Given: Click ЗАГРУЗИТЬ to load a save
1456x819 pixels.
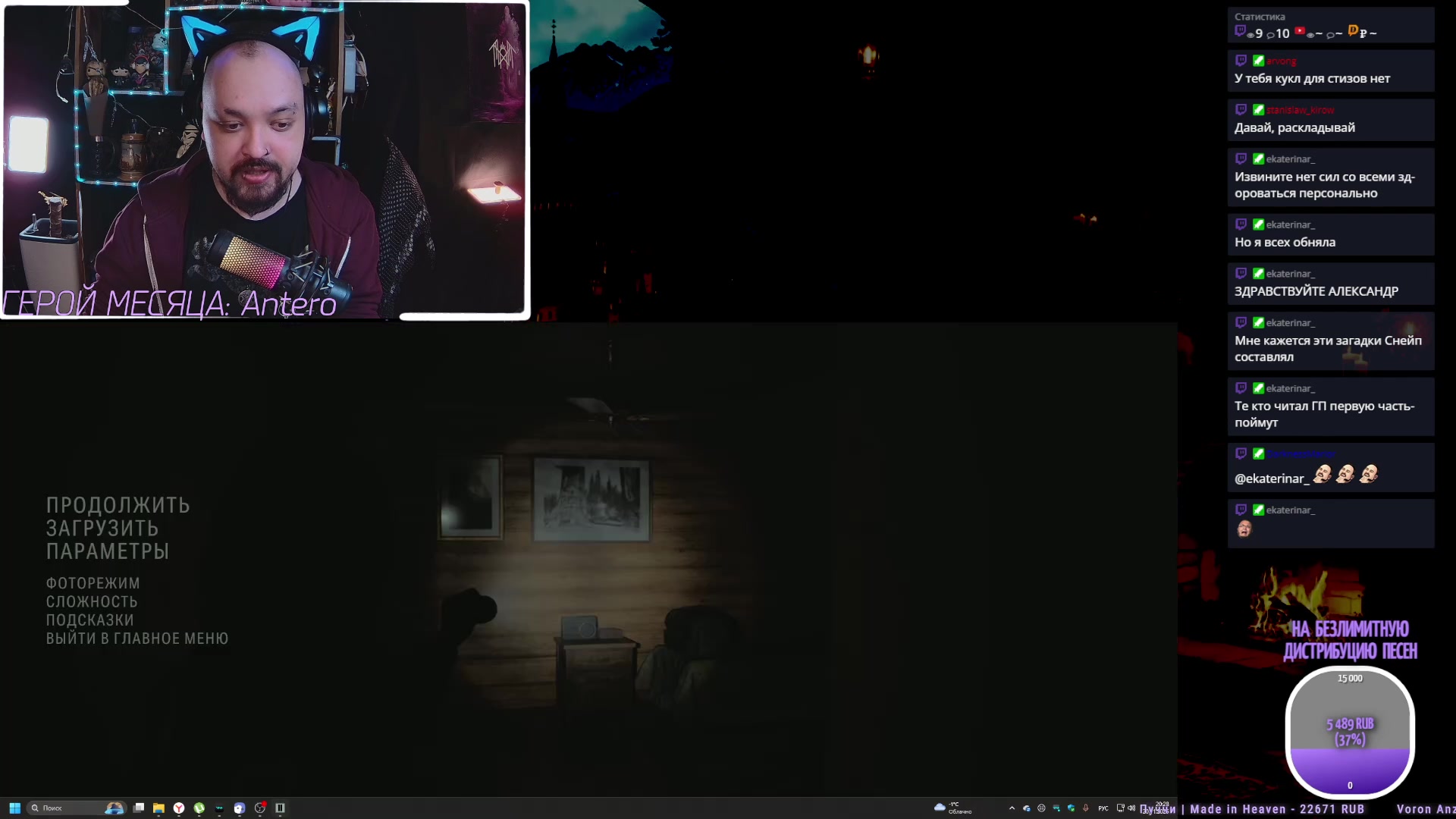Looking at the screenshot, I should [102, 528].
